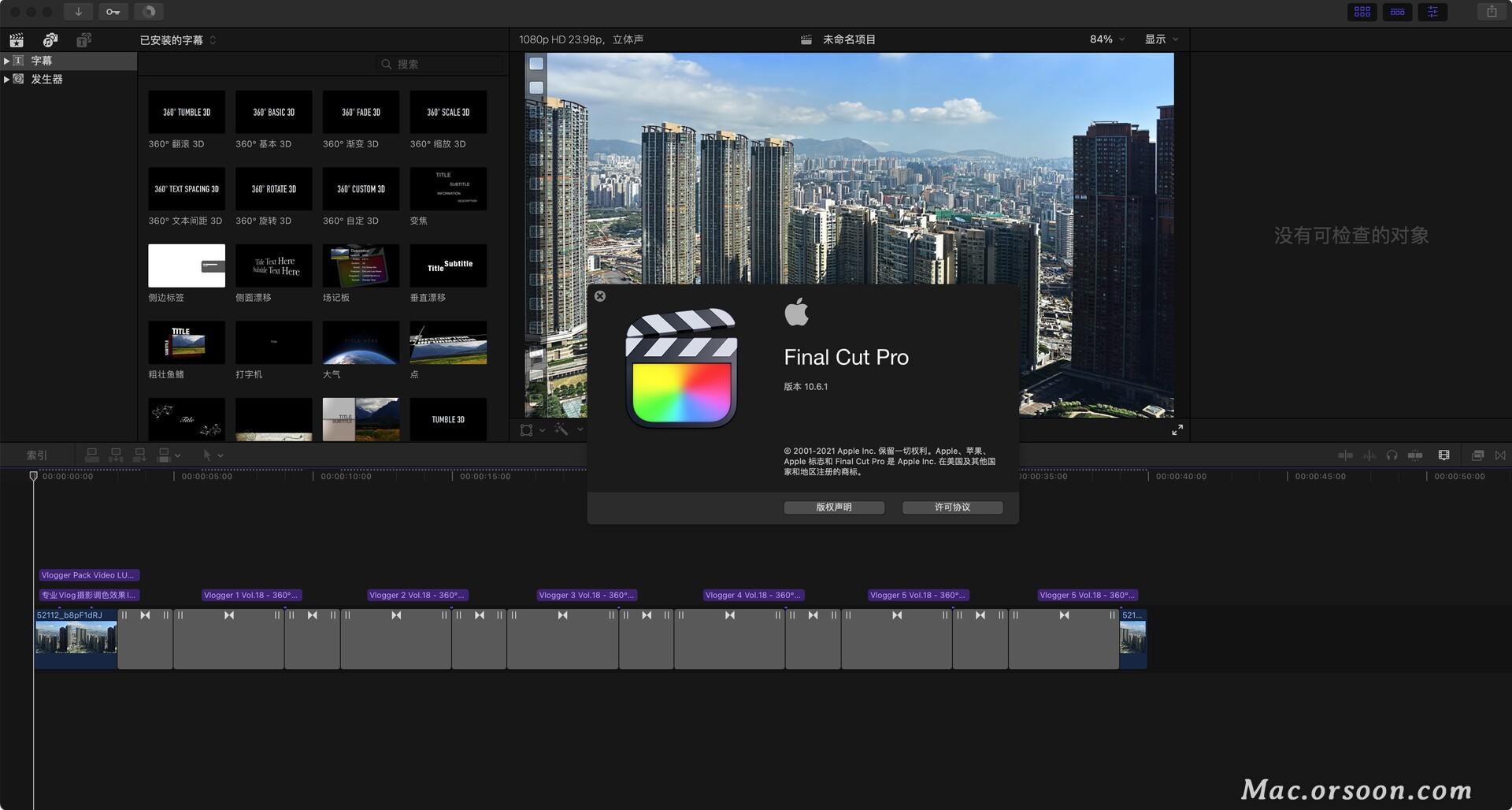Image resolution: width=1512 pixels, height=810 pixels.
Task: Select the 侧边标签 title thumbnail
Action: click(187, 266)
